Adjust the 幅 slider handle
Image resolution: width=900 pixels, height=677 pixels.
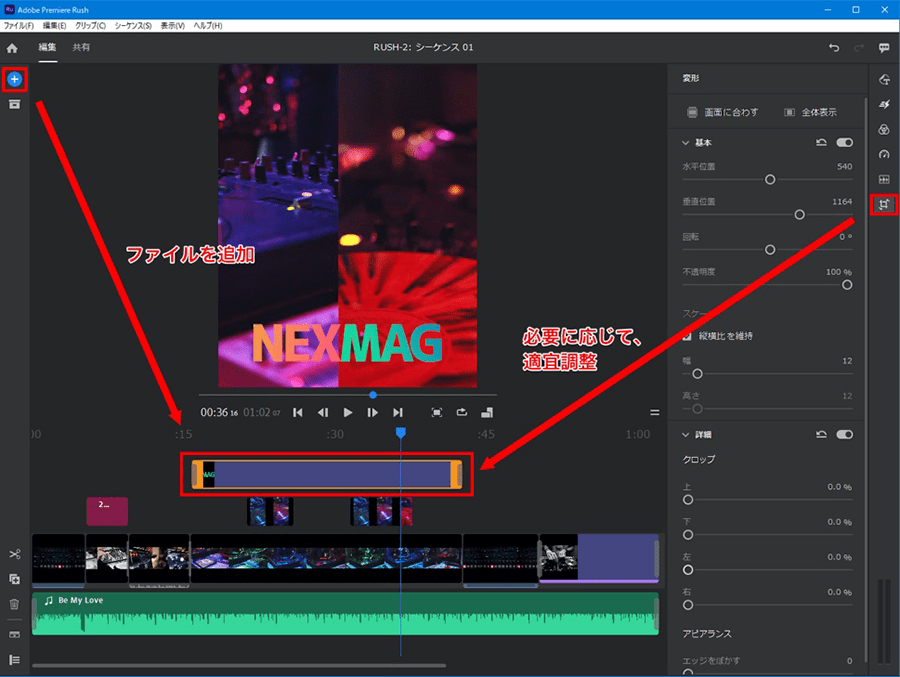tap(697, 374)
